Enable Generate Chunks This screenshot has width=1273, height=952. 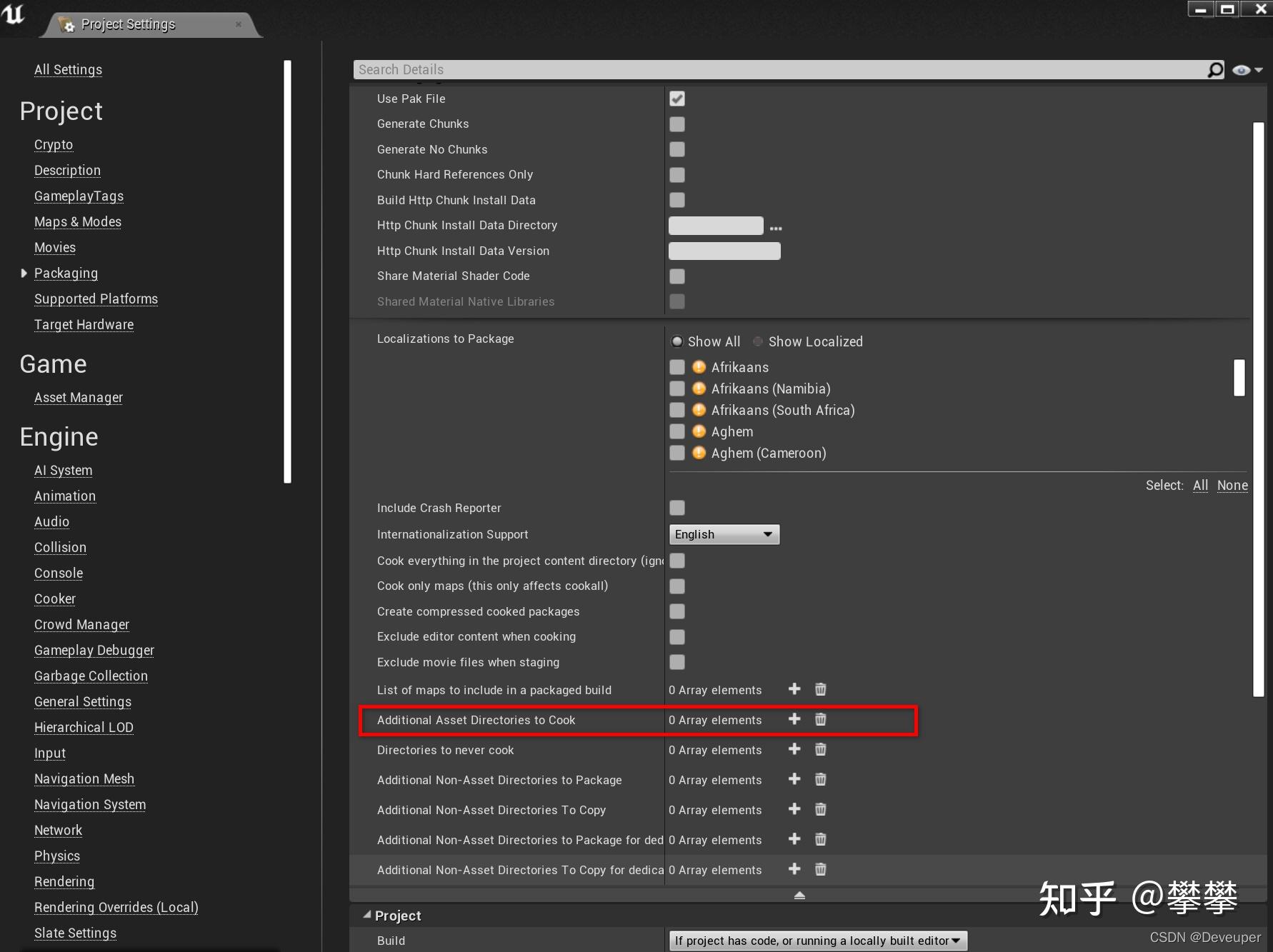click(677, 124)
